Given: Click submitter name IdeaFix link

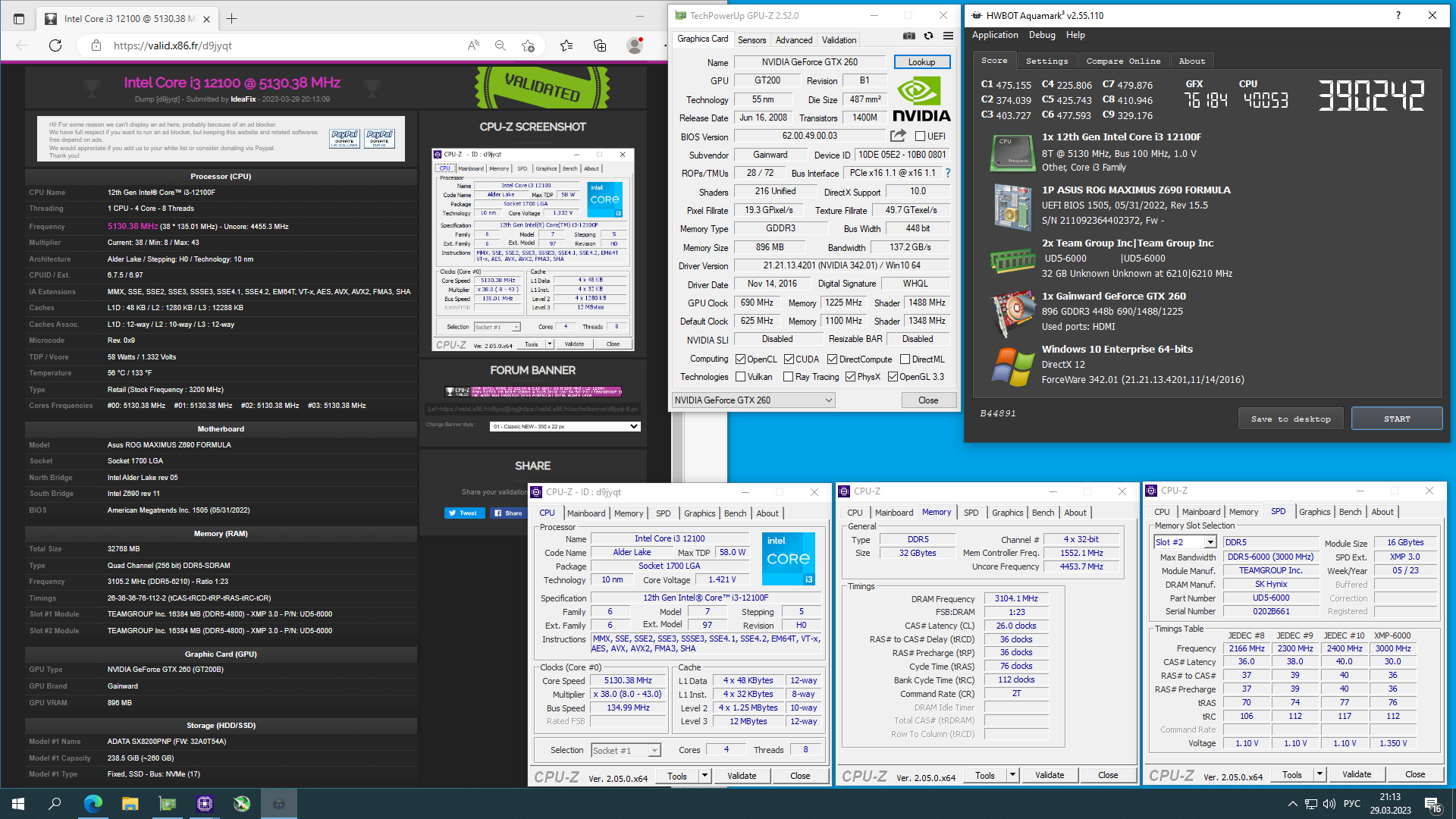Looking at the screenshot, I should [243, 99].
